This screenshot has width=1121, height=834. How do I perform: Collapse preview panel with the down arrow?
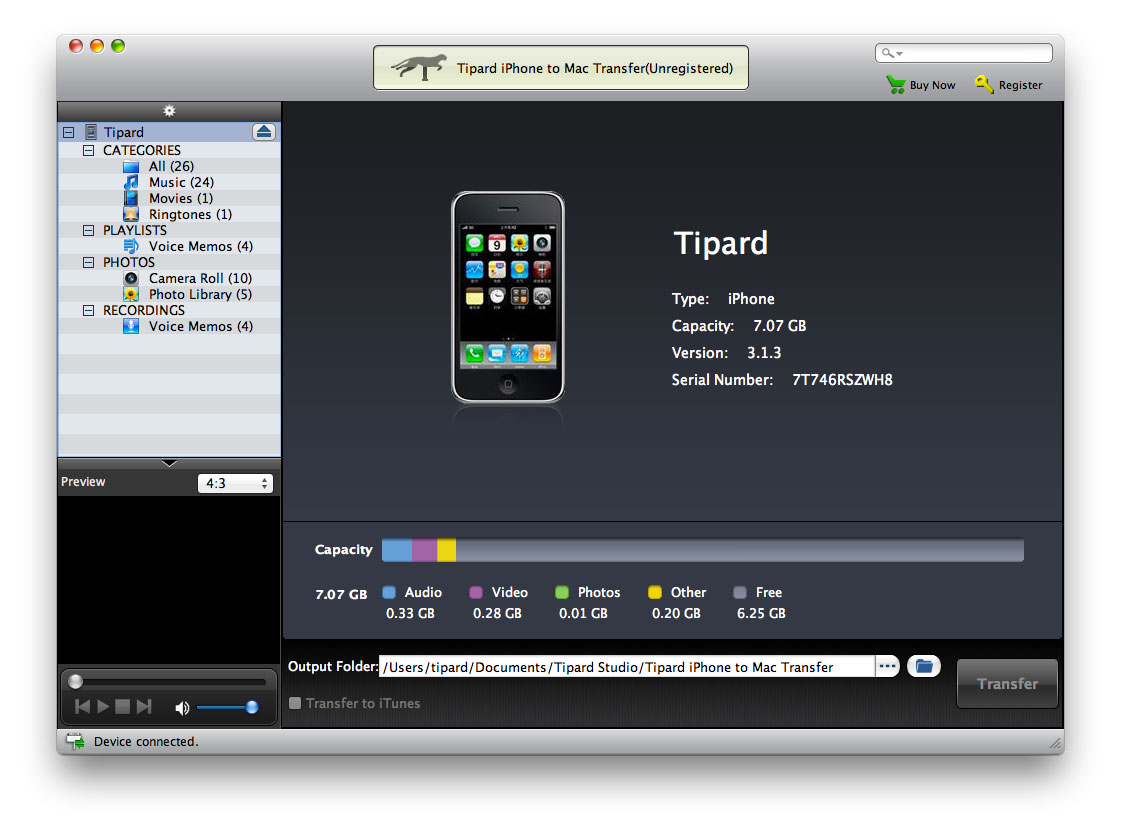point(169,463)
